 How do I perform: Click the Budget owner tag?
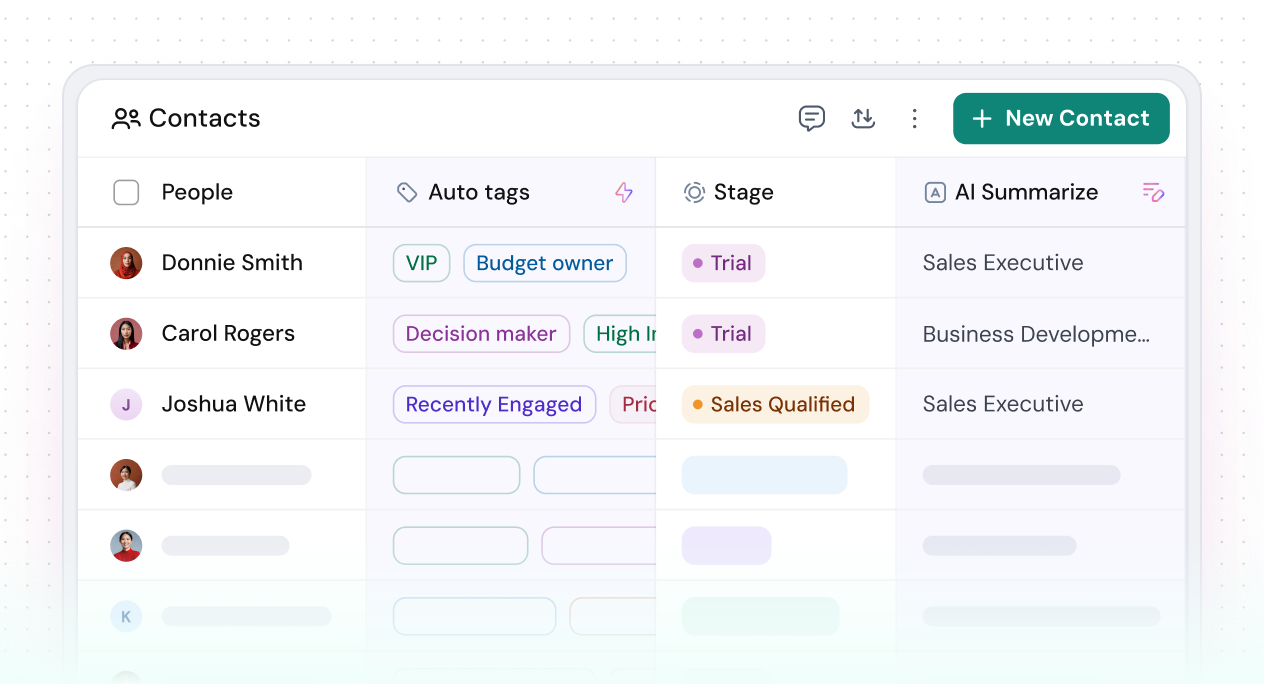pyautogui.click(x=544, y=263)
